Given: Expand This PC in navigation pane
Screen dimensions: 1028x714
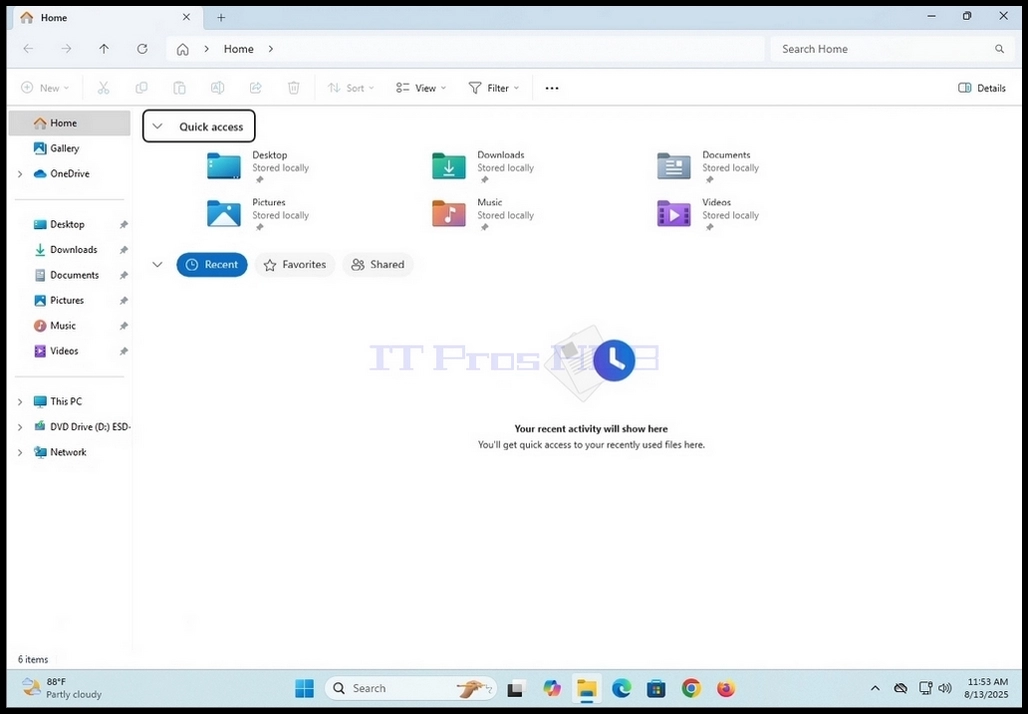Looking at the screenshot, I should [x=20, y=401].
